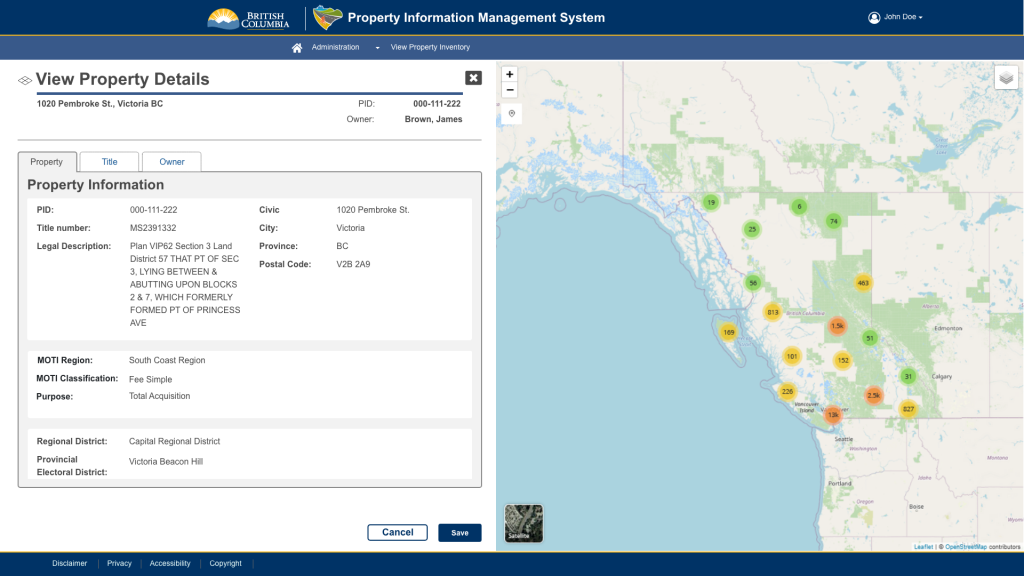Open the map layers control
The height and width of the screenshot is (576, 1024).
(x=1006, y=76)
